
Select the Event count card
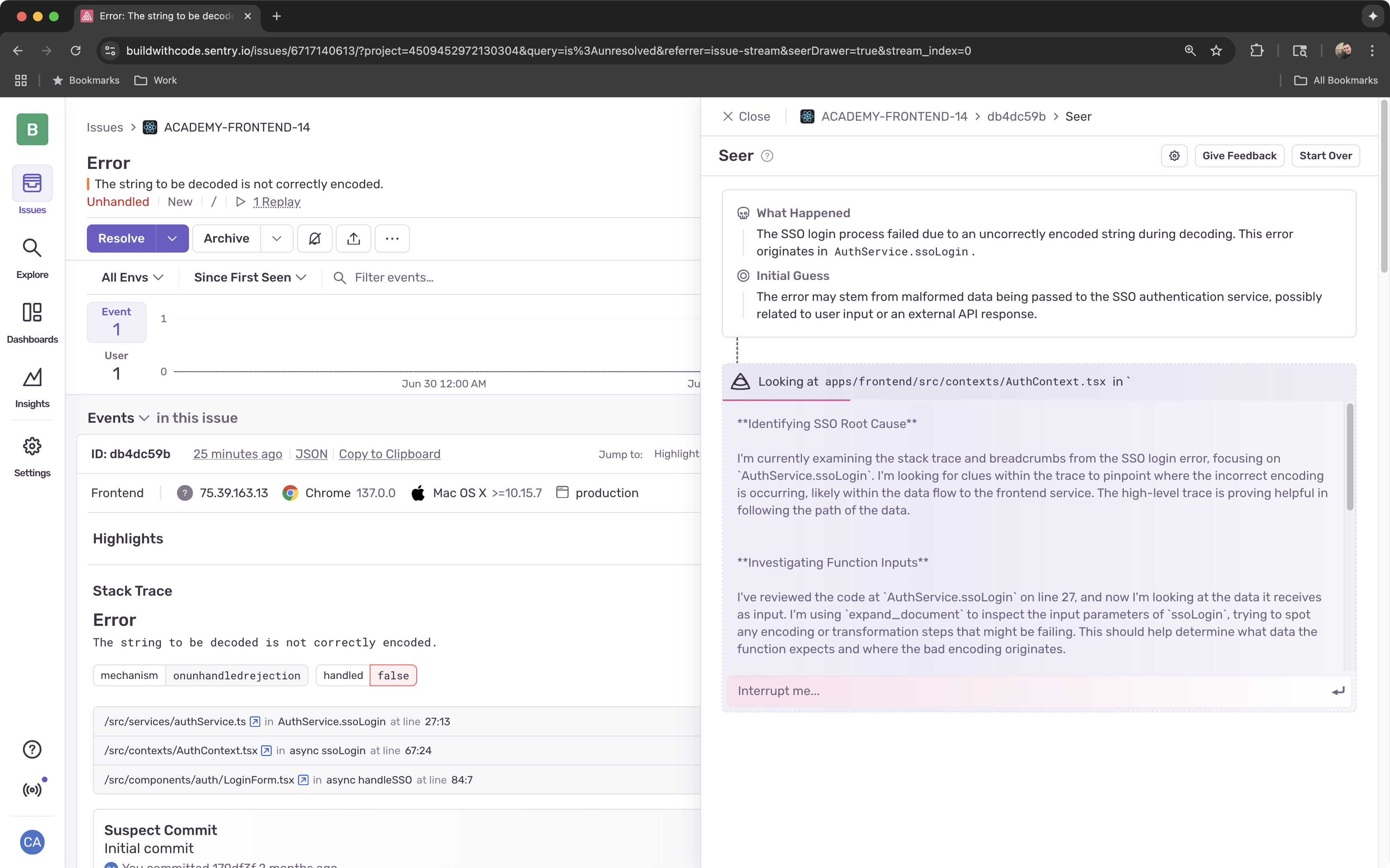point(117,322)
